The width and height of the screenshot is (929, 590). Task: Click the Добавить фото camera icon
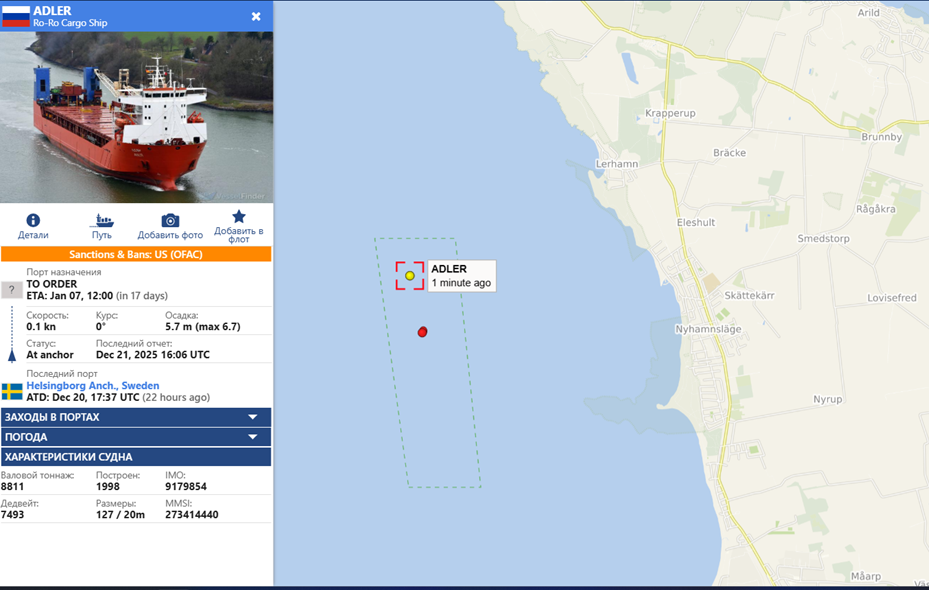(x=170, y=220)
